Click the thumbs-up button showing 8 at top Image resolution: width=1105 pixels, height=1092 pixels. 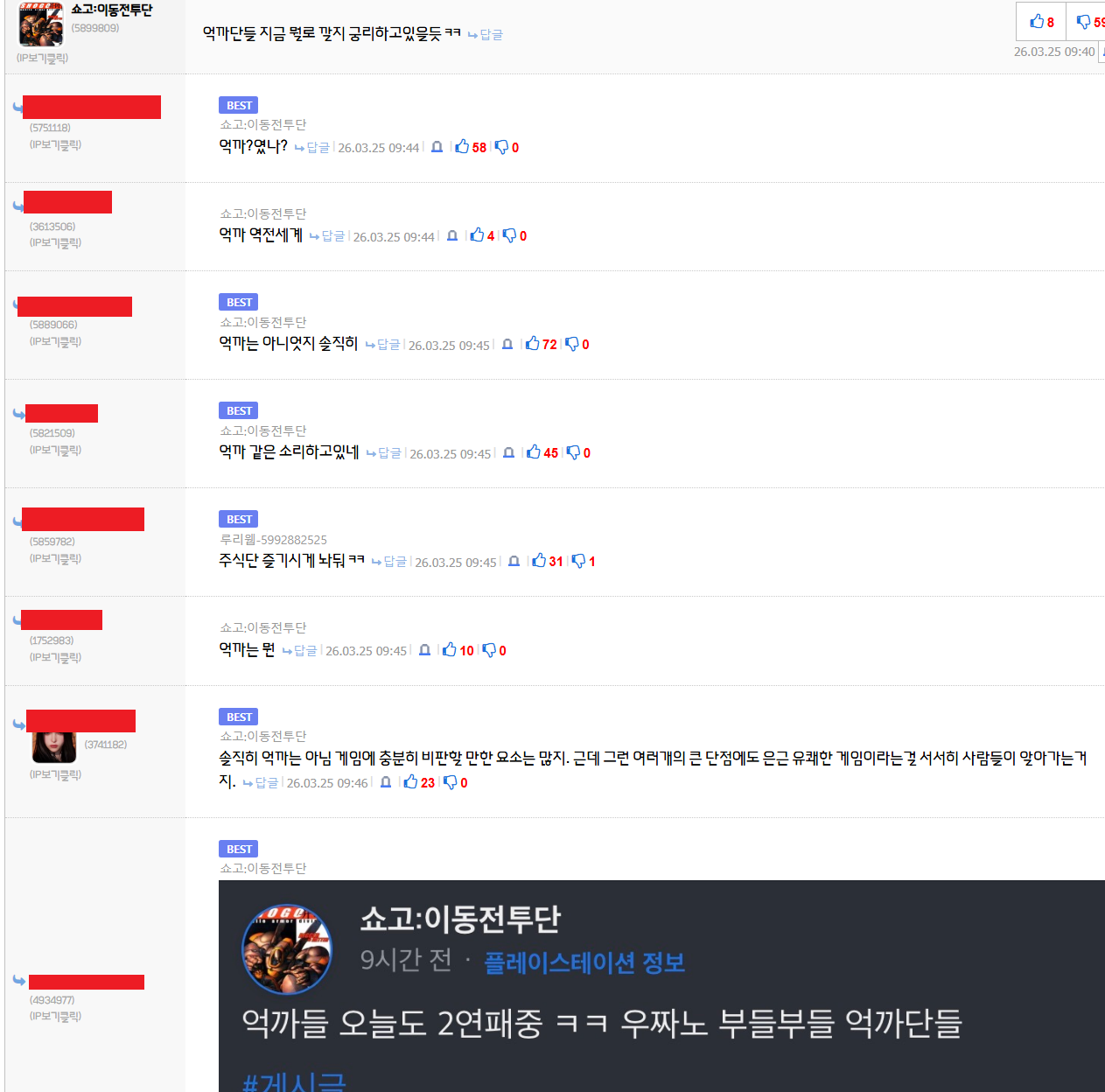pos(1041,22)
